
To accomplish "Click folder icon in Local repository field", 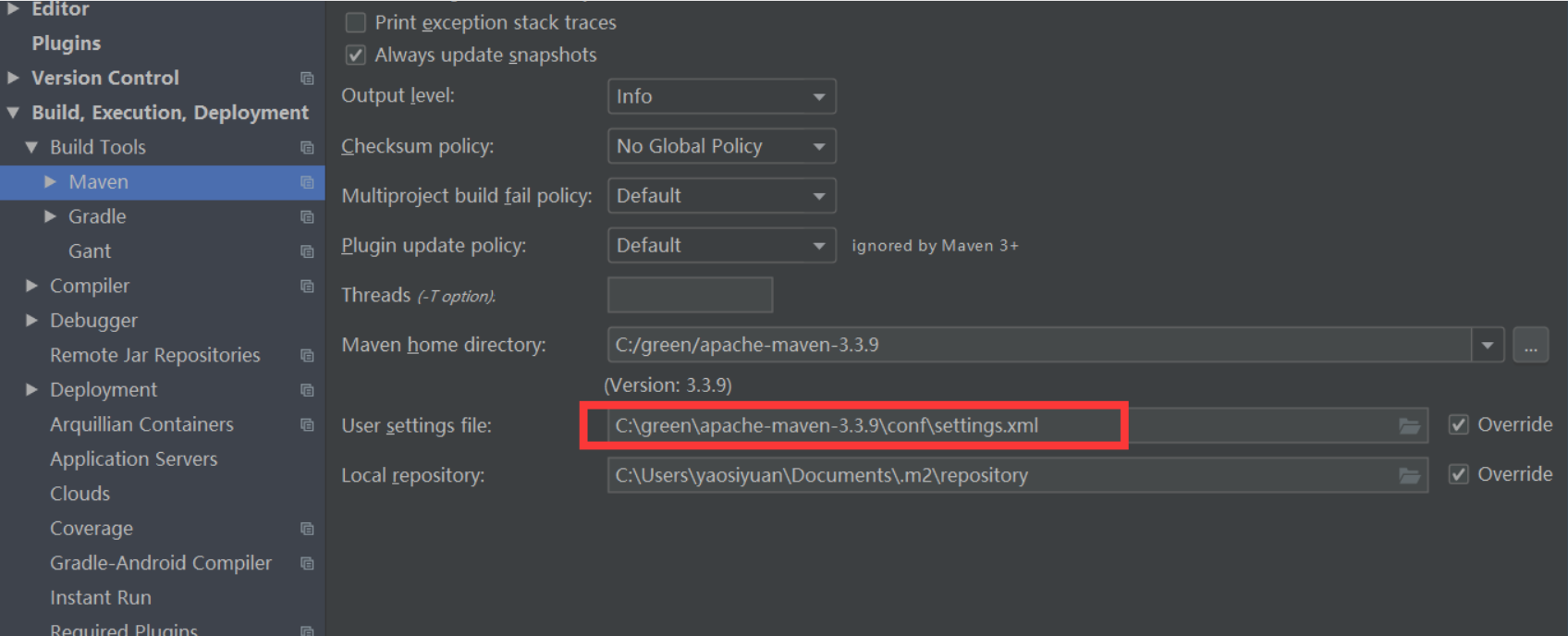I will click(1409, 475).
